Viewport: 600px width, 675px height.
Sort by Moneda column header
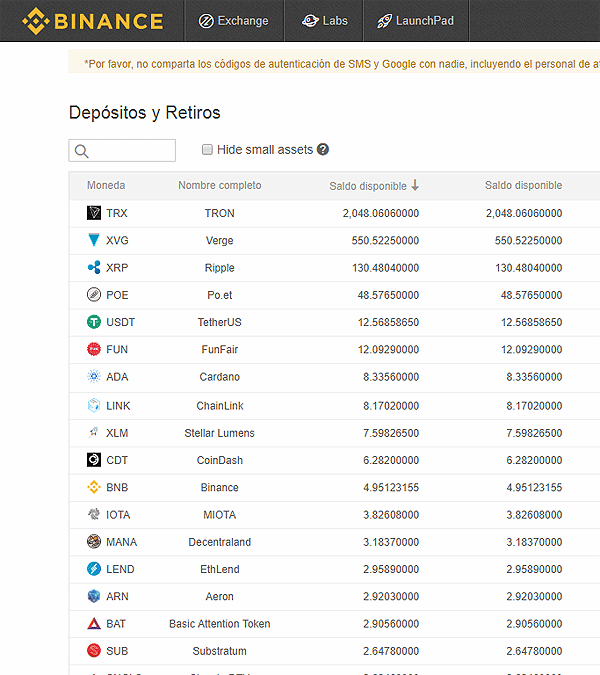pyautogui.click(x=106, y=186)
